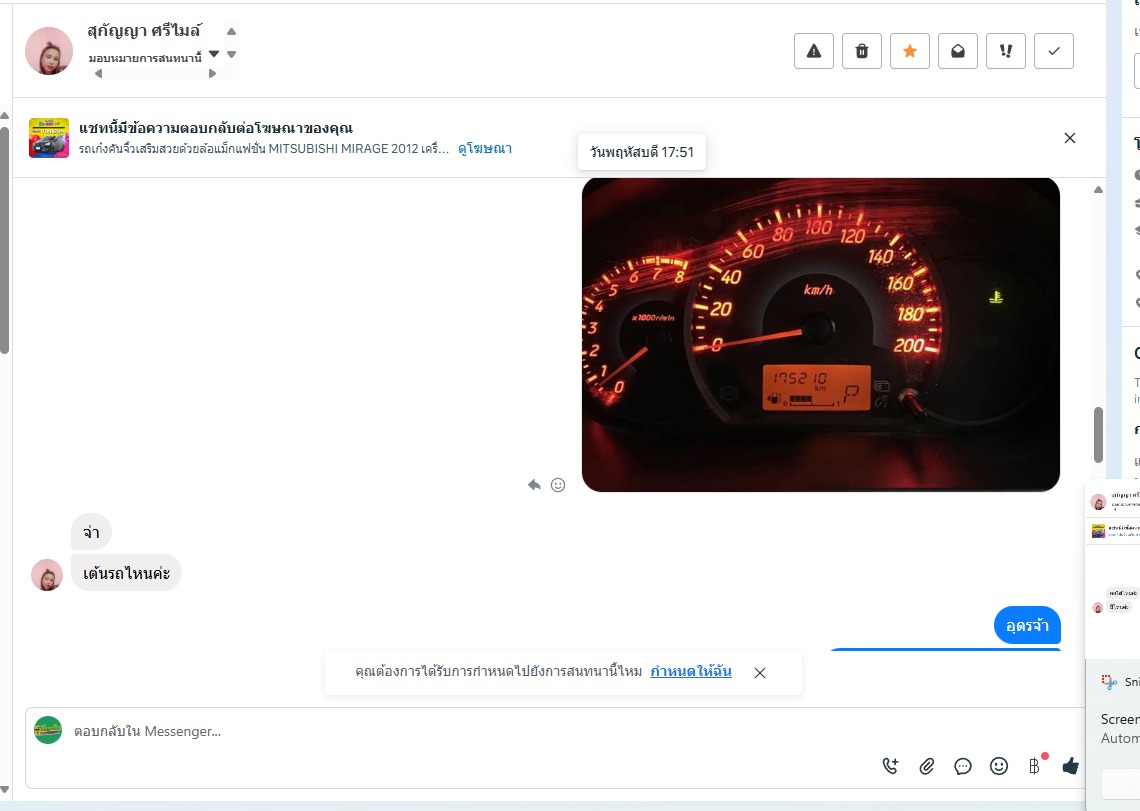
Task: Open the emoji picker in reply box
Action: 999,766
